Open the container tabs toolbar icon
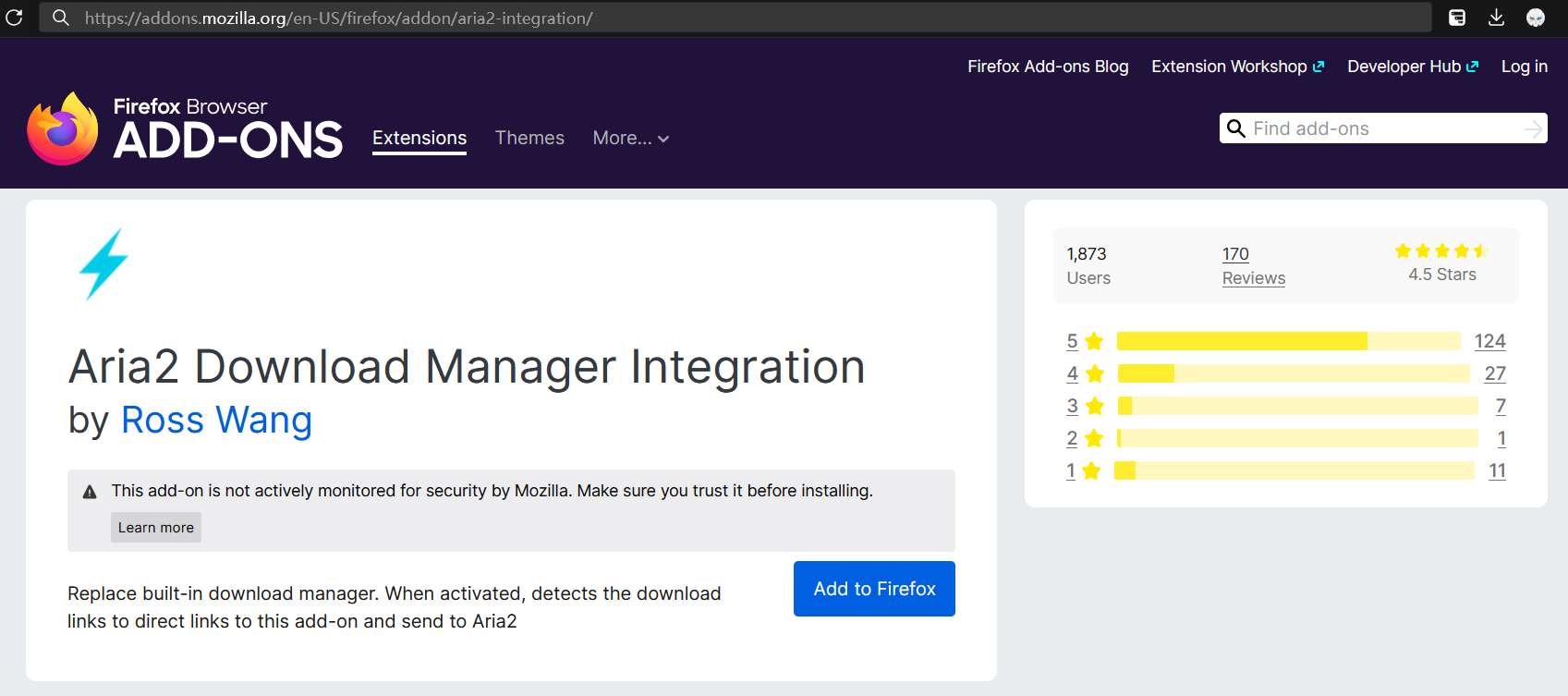 1457,18
